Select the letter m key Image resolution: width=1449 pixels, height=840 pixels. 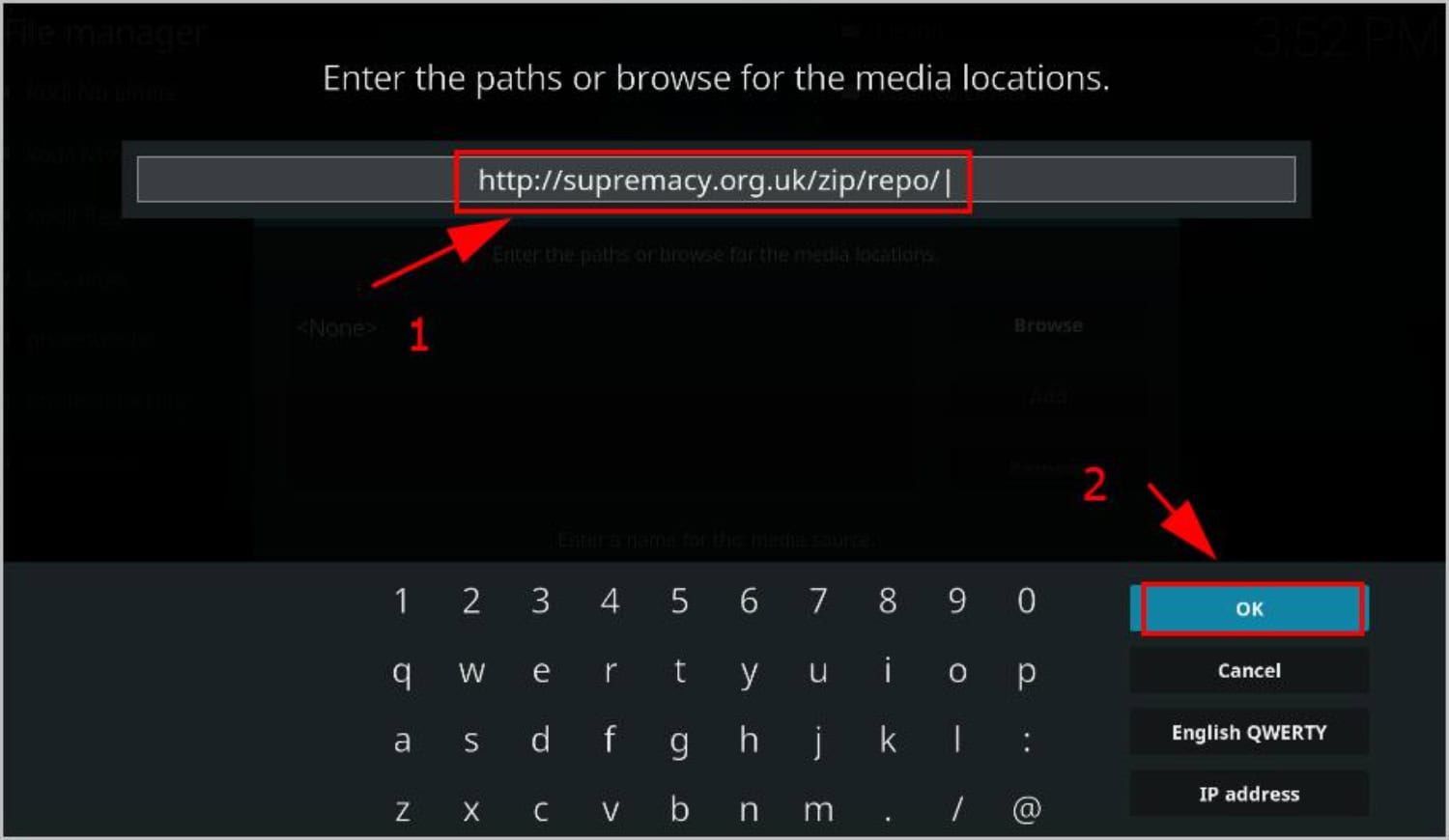point(818,809)
